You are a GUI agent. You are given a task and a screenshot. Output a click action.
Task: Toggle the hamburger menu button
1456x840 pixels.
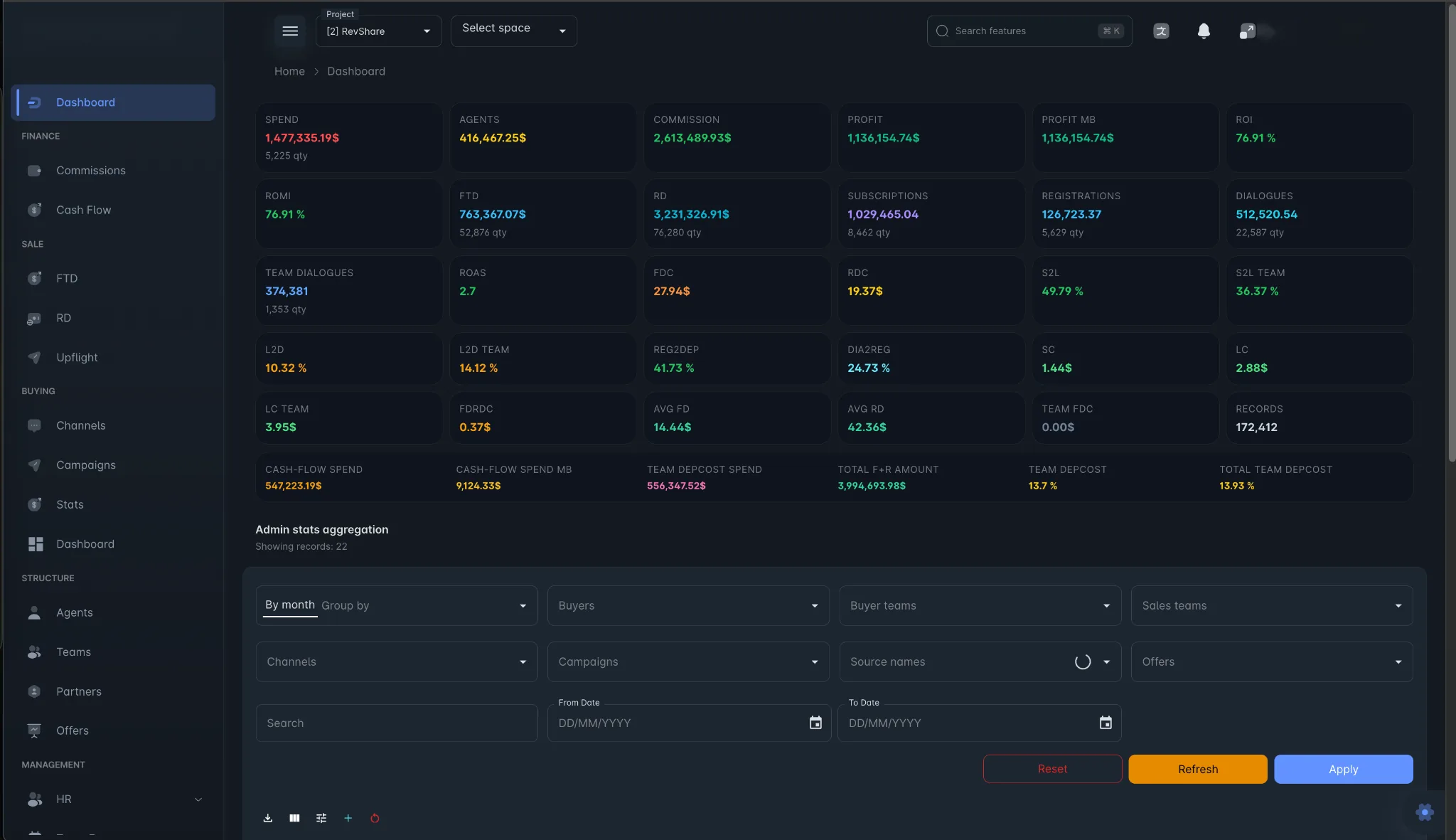coord(290,31)
